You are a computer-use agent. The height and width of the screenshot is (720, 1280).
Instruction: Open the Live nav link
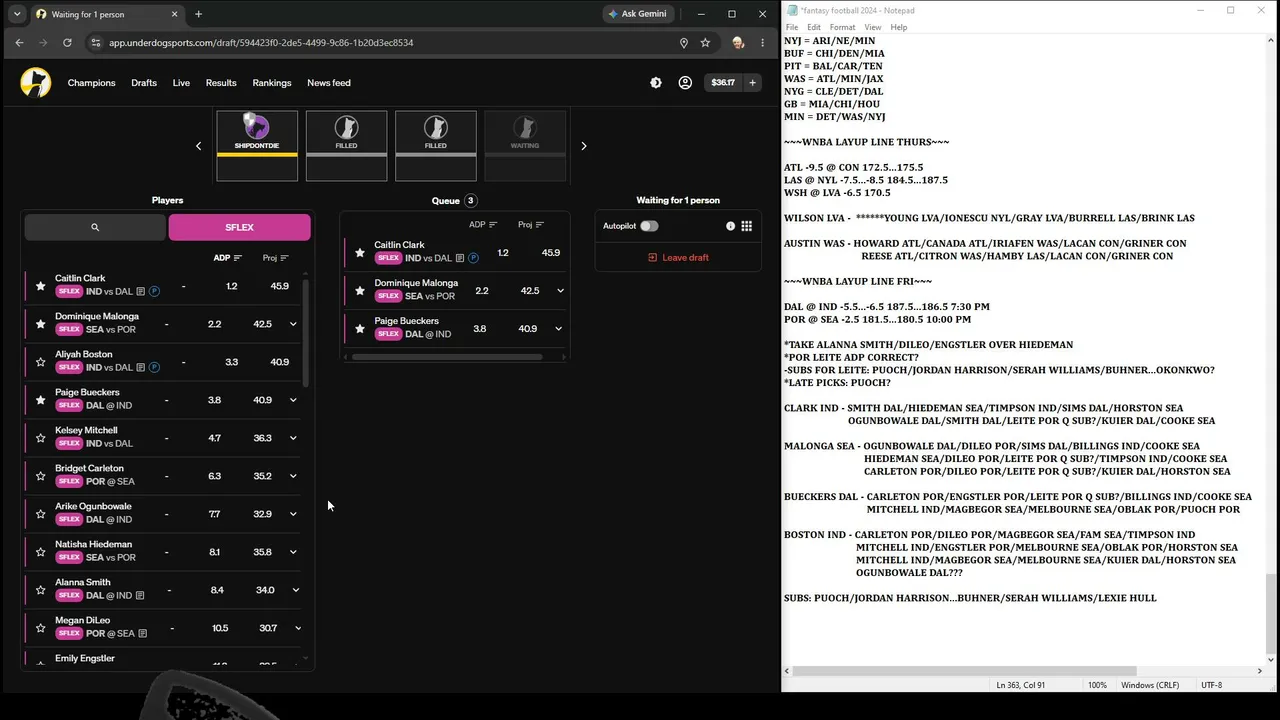181,83
